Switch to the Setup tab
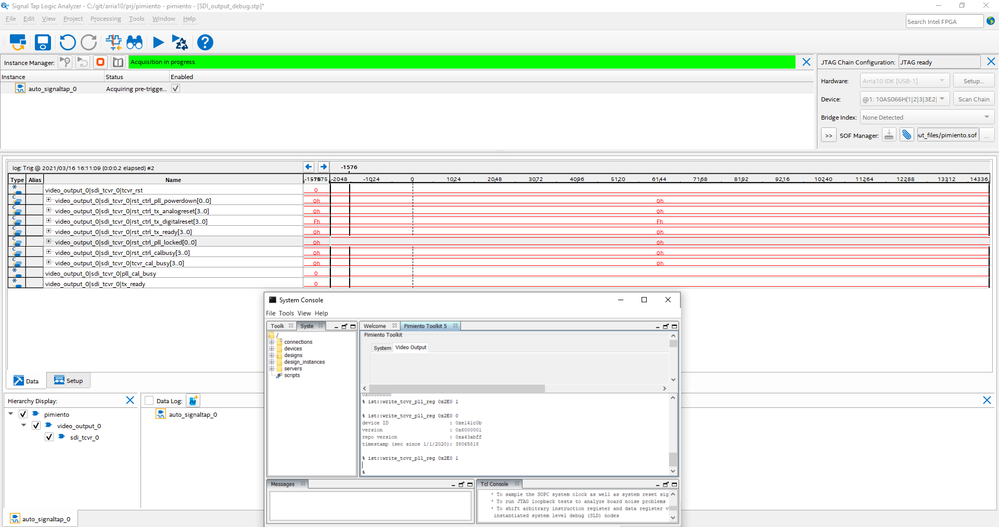999x527 pixels. pos(69,381)
